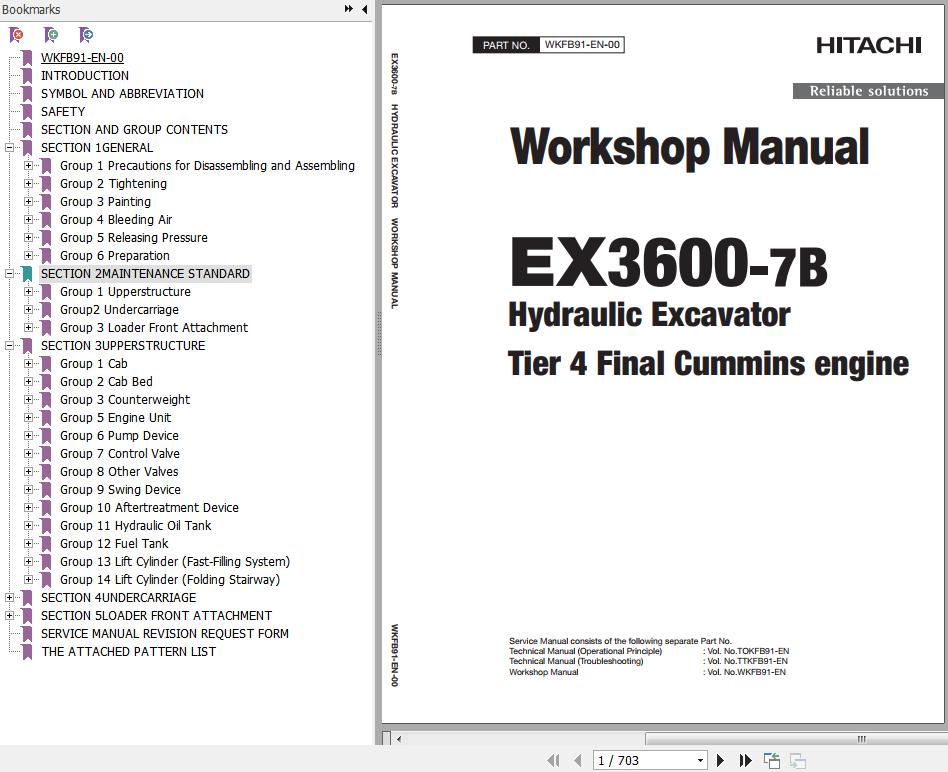Screen dimensions: 948x772
Task: Open Group 11 Hydraulic Oil Tank bookmark
Action: [135, 526]
